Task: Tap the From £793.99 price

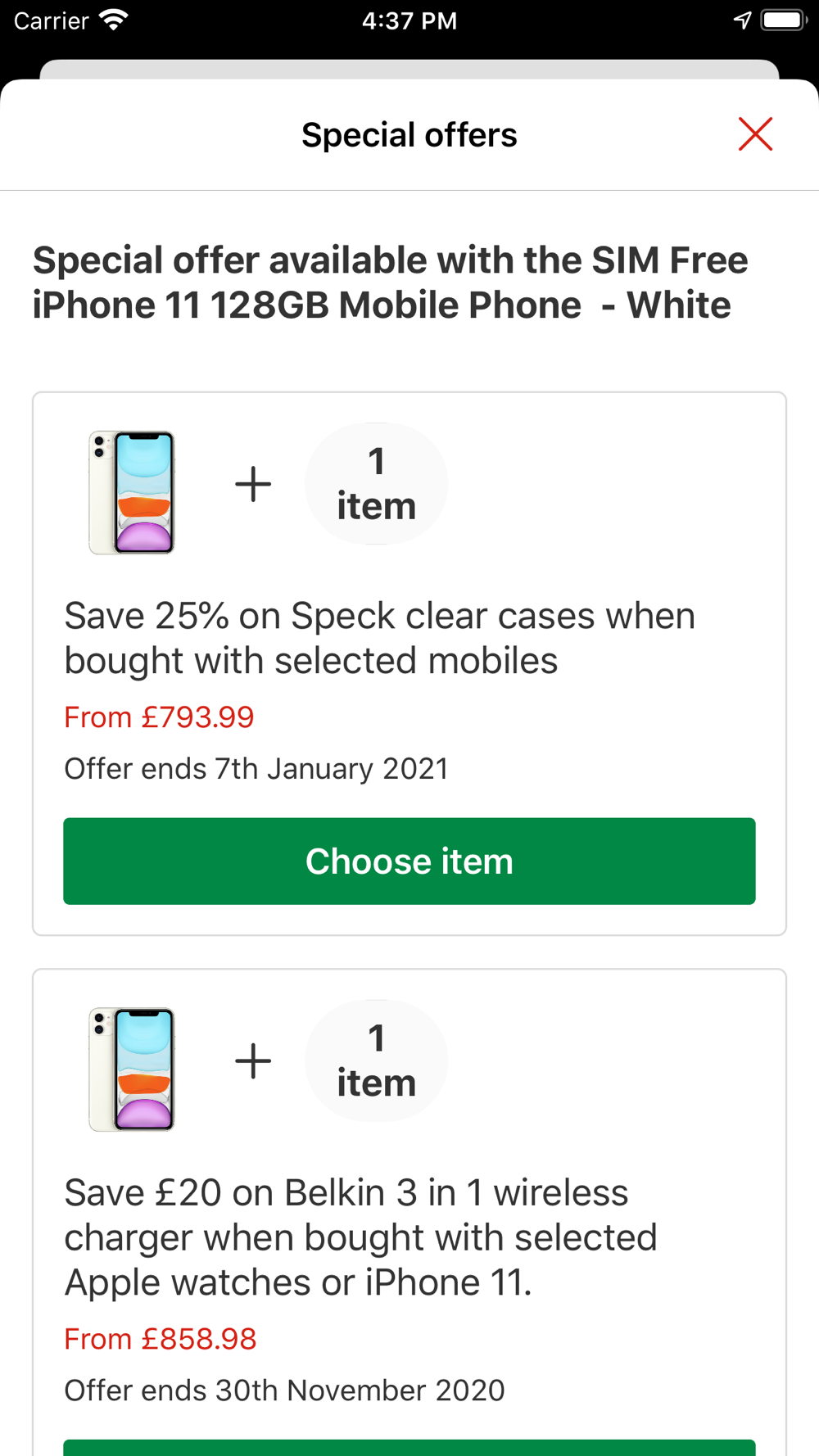Action: pos(160,717)
